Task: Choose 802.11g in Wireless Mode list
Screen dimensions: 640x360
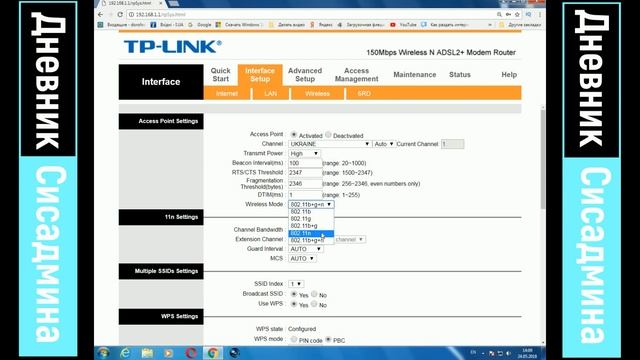Action: coord(311,219)
